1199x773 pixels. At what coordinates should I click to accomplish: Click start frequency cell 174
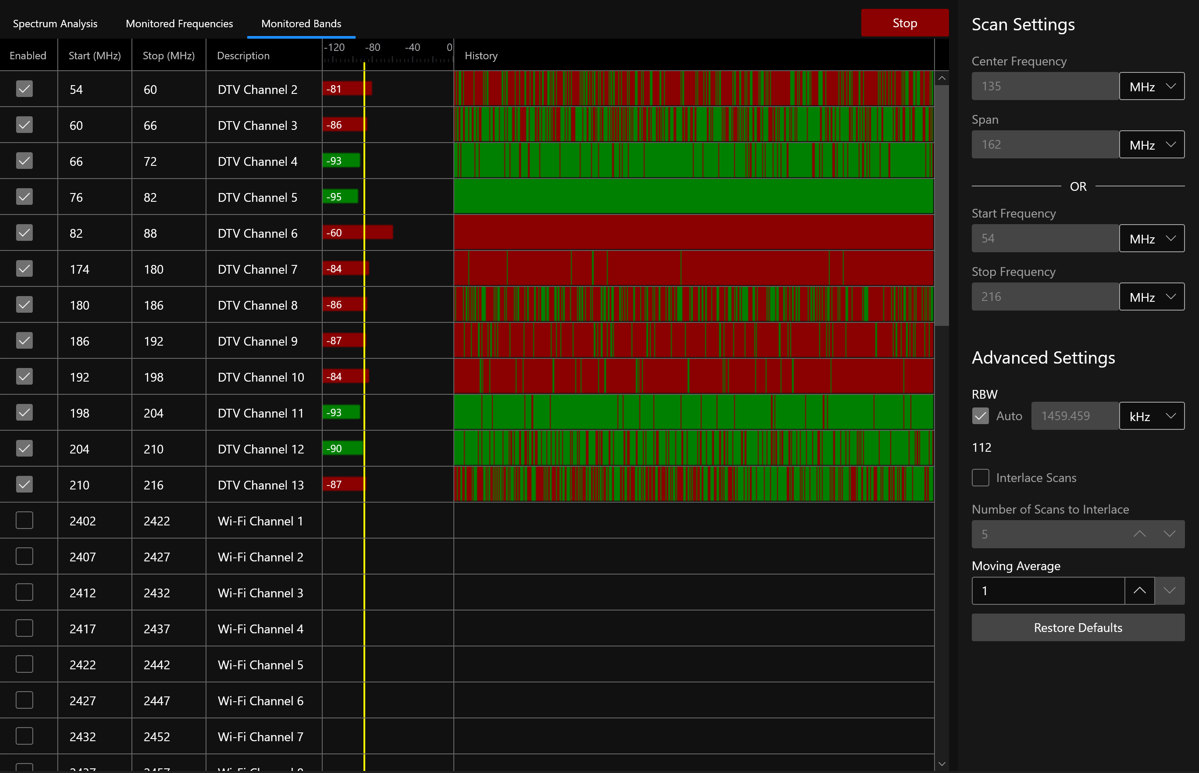[94, 268]
